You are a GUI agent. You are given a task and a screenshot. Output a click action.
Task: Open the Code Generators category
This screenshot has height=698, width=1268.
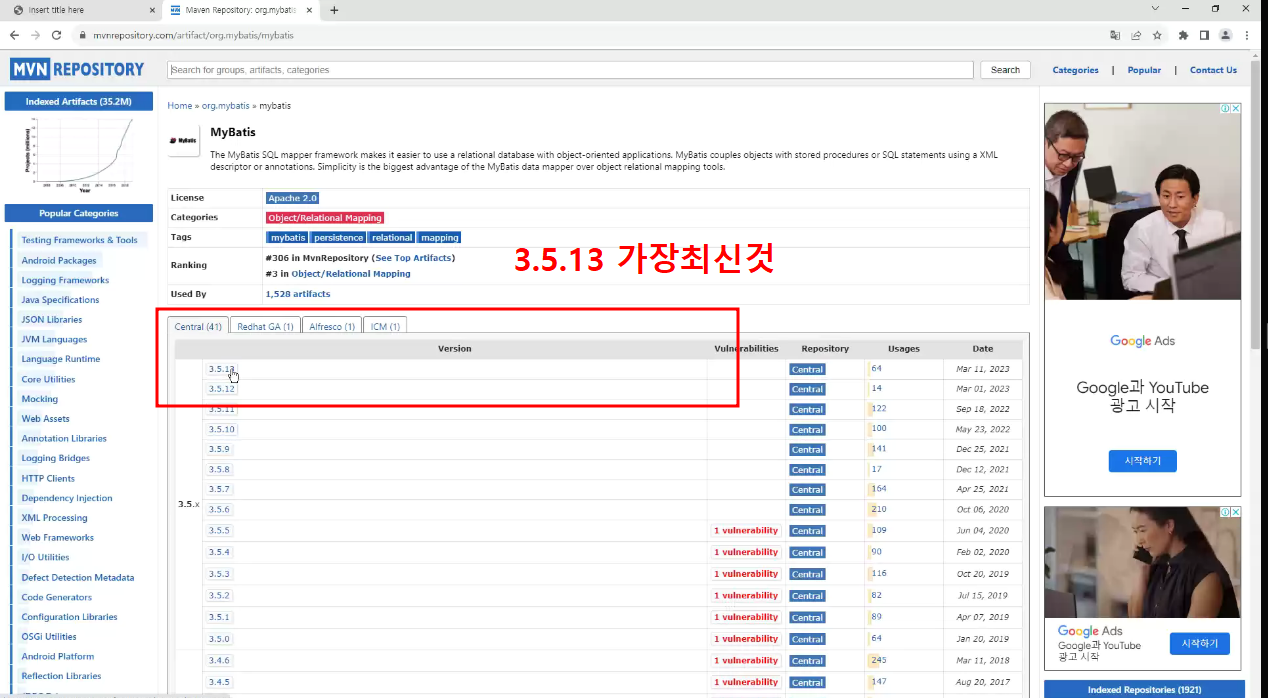point(56,597)
